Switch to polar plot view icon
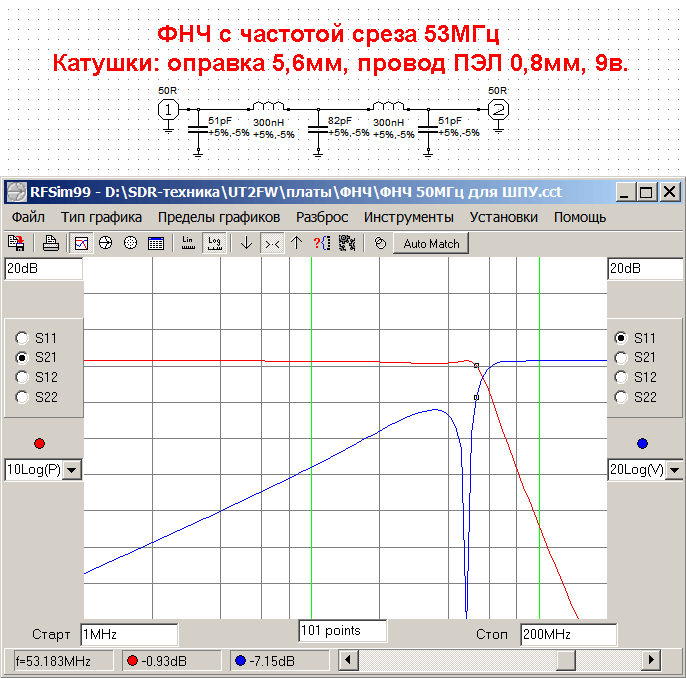This screenshot has width=686, height=678. [130, 243]
